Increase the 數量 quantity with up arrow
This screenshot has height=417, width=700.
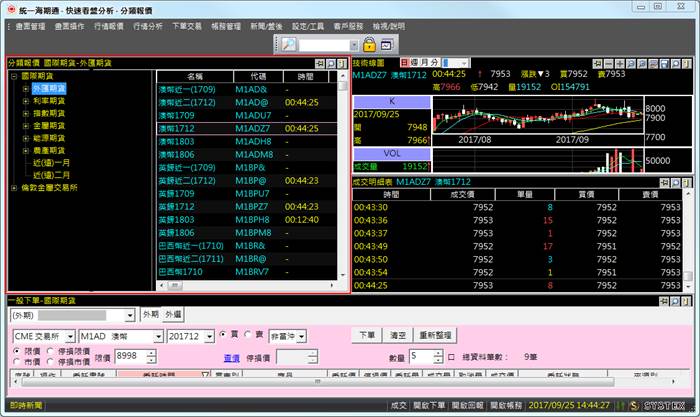click(438, 354)
